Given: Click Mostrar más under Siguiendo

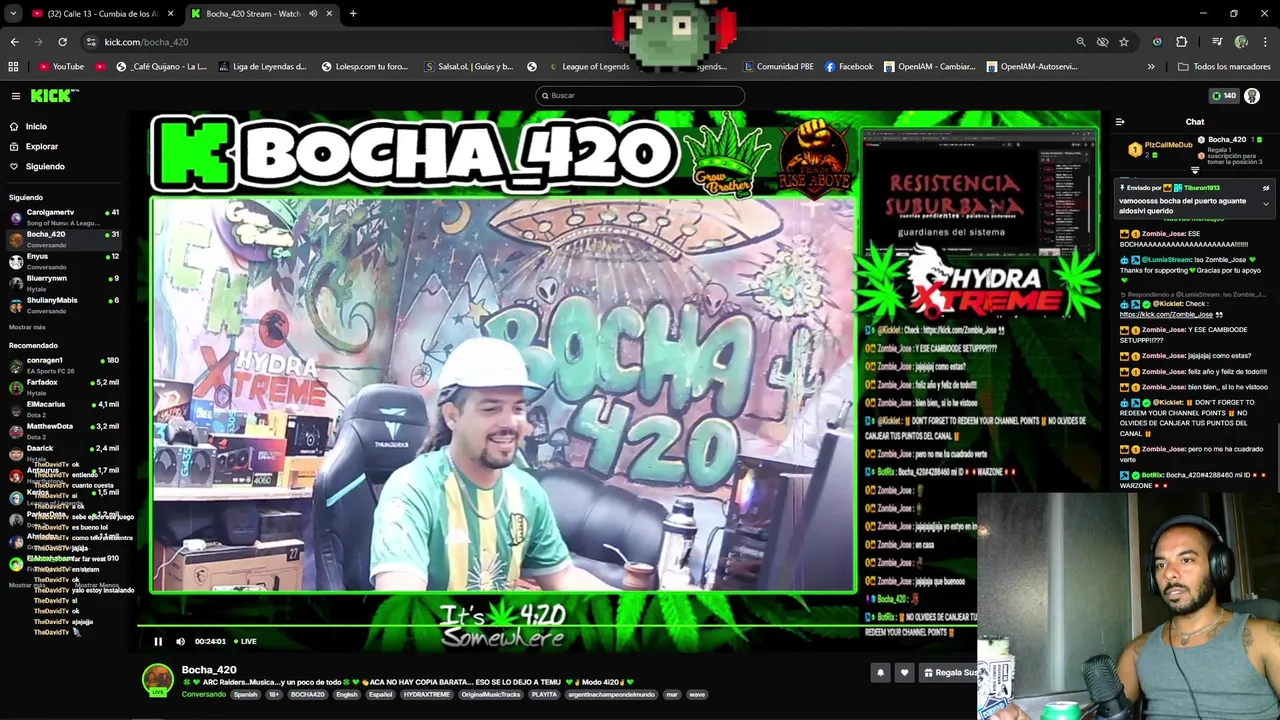Looking at the screenshot, I should 27,327.
